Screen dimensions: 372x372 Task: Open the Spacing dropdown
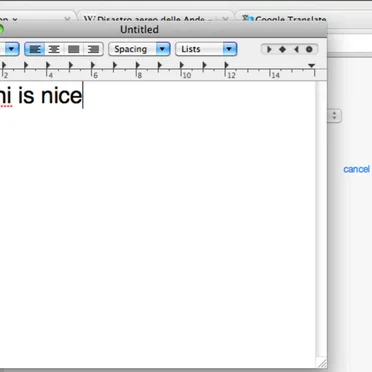[140, 49]
